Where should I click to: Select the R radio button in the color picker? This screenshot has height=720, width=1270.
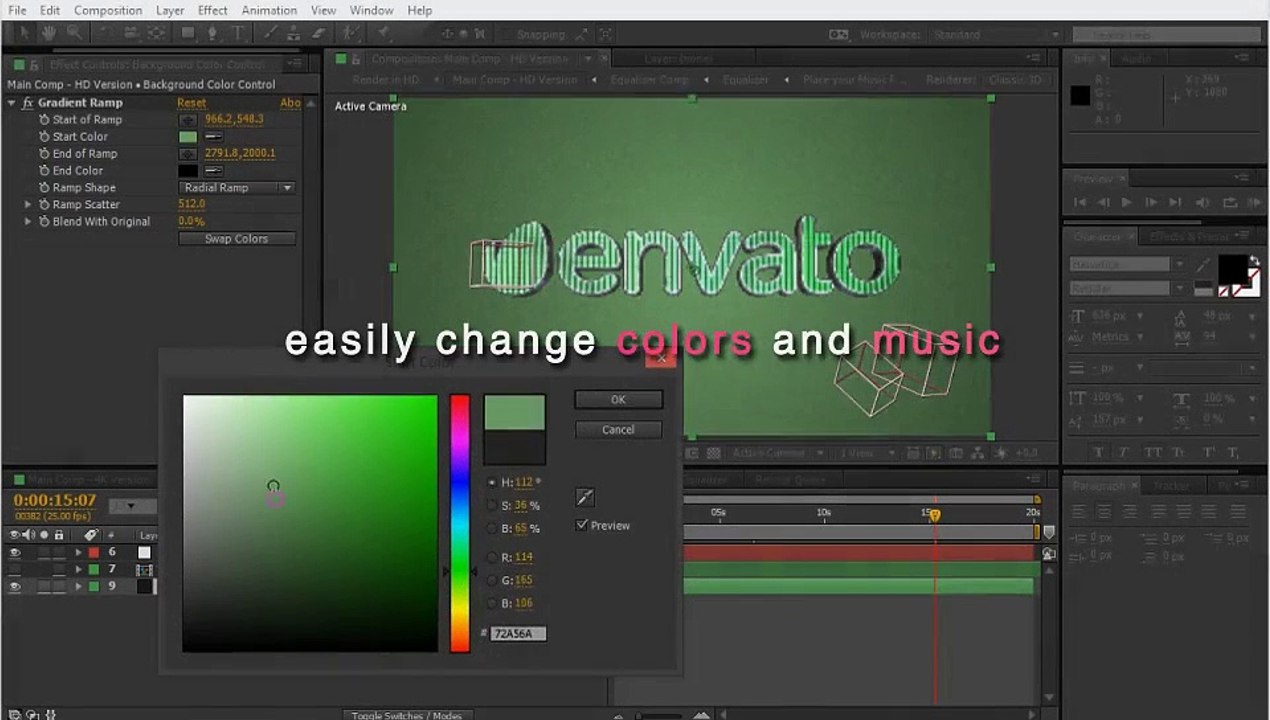(492, 557)
